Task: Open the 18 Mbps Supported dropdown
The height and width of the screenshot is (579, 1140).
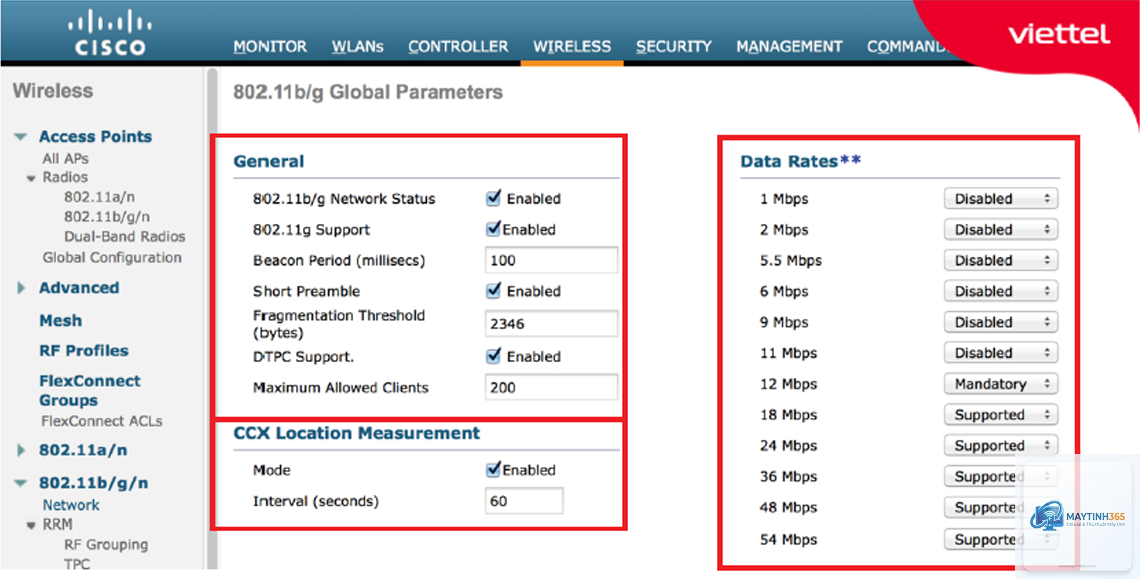Action: pos(1000,415)
